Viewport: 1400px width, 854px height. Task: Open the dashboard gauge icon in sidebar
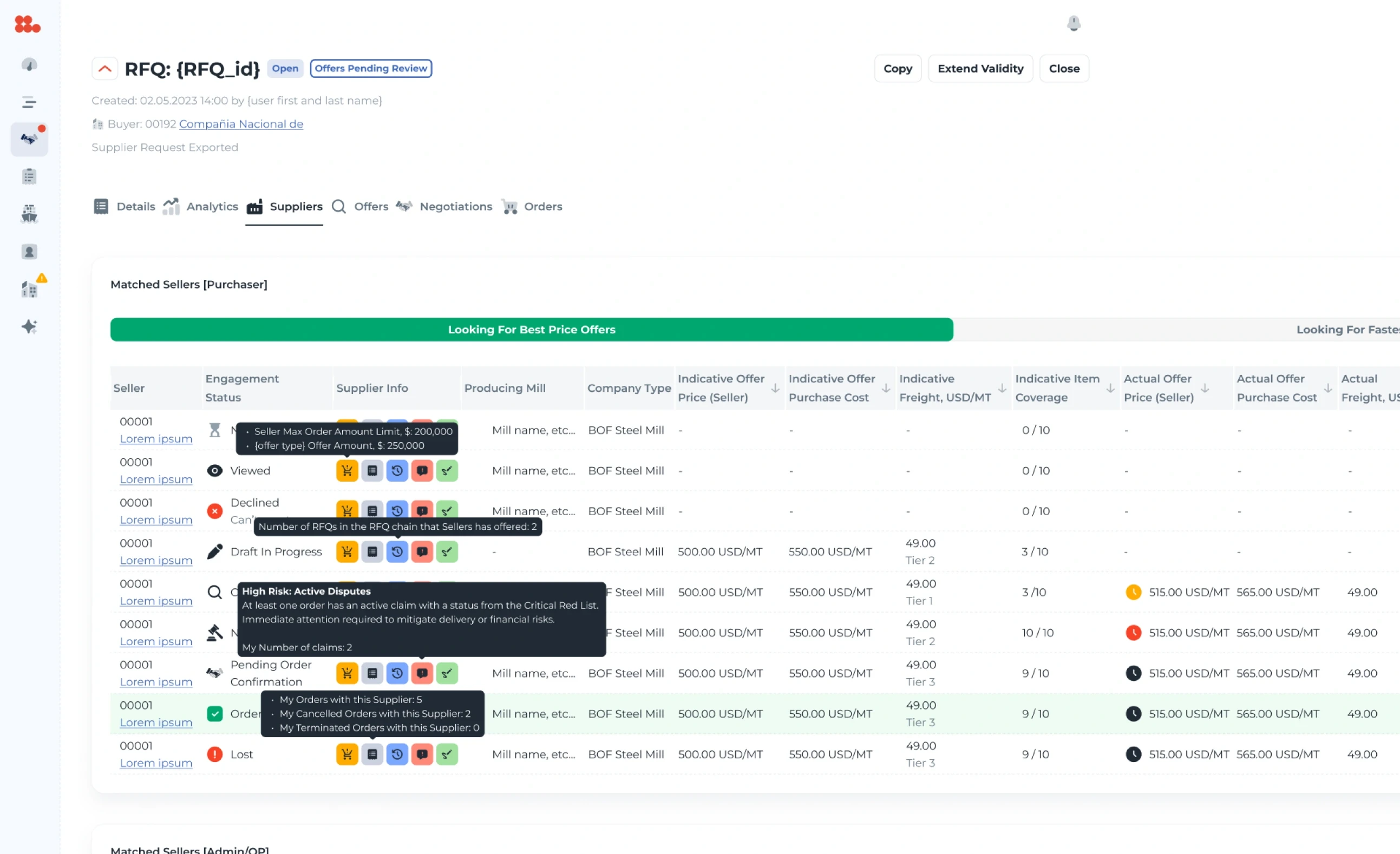pyautogui.click(x=29, y=65)
